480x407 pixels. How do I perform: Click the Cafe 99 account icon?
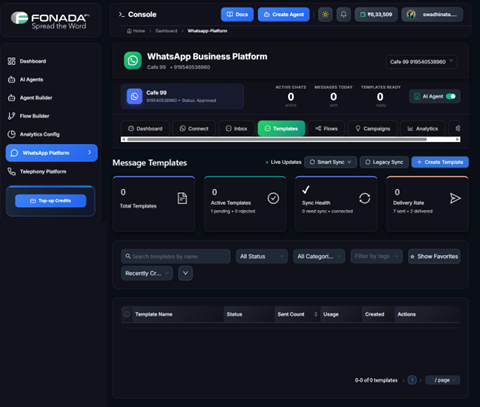134,96
